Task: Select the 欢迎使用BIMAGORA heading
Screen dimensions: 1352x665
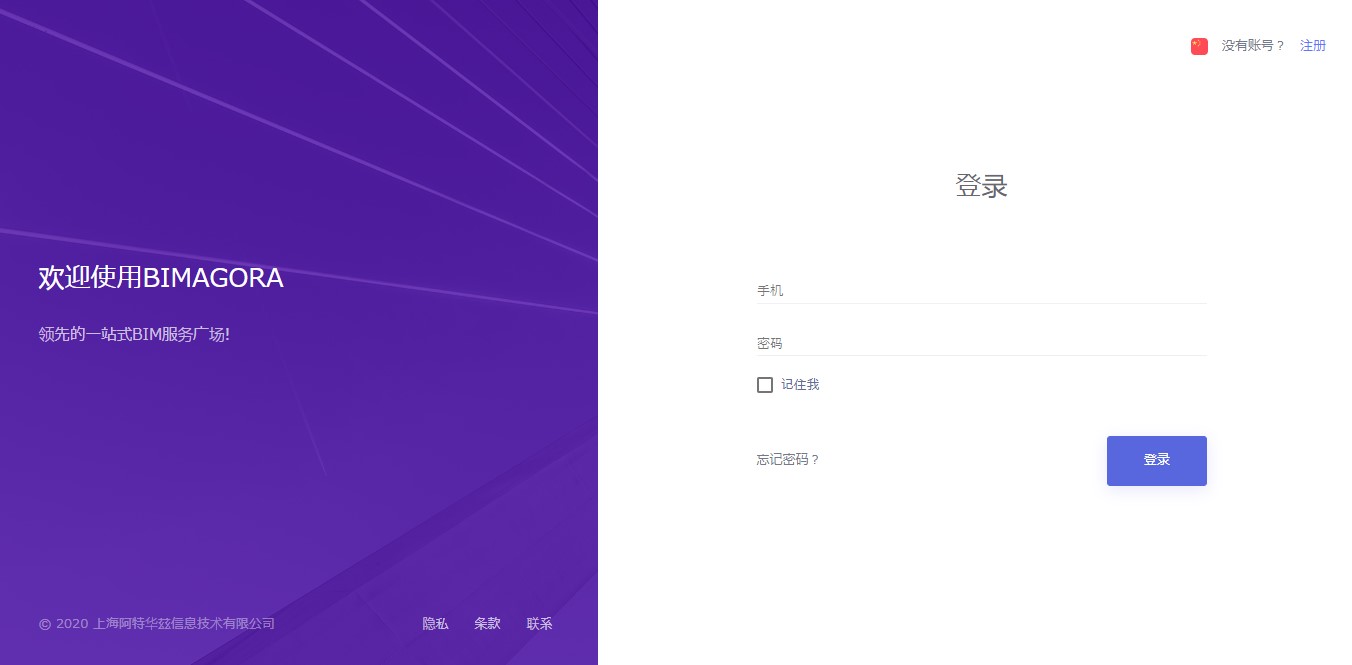Action: 161,278
